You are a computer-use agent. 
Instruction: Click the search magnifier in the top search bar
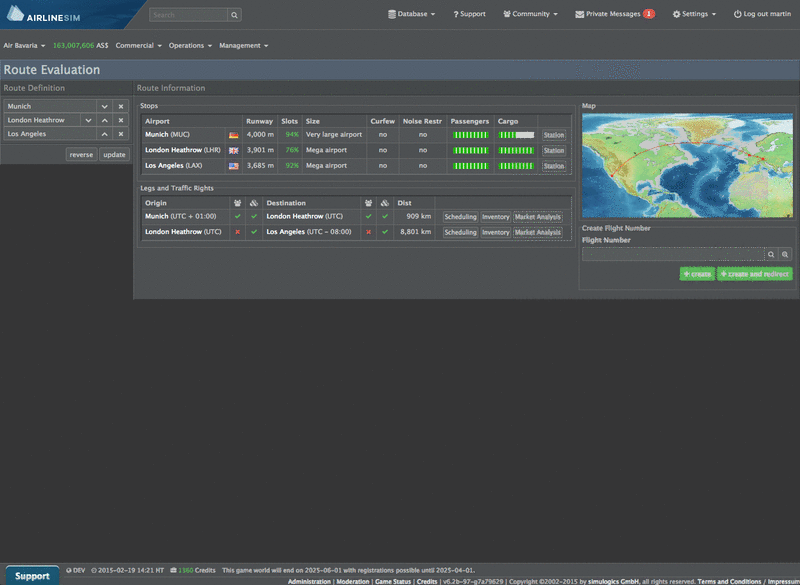click(234, 14)
